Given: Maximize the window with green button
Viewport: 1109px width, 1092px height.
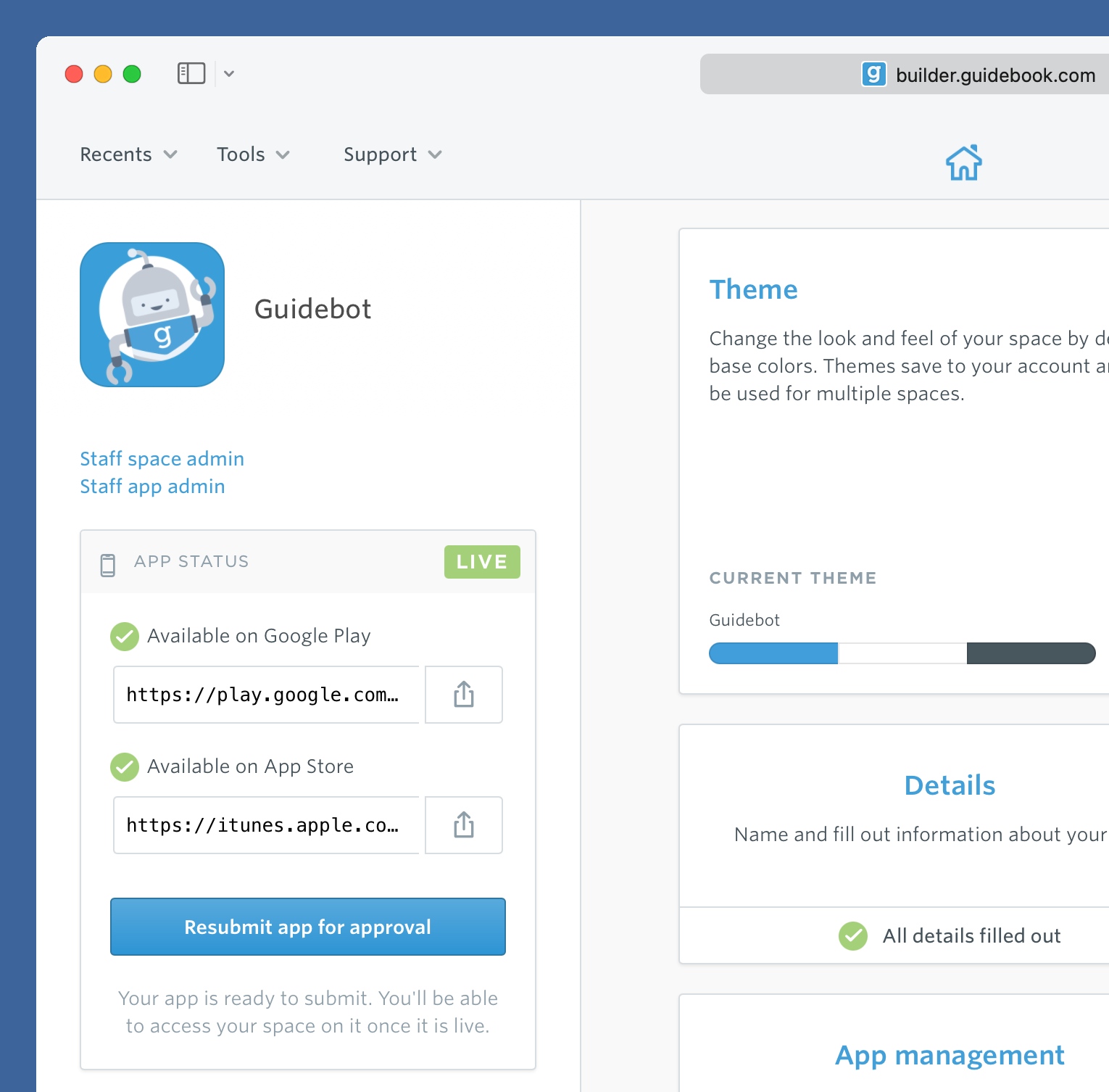Looking at the screenshot, I should [x=132, y=74].
